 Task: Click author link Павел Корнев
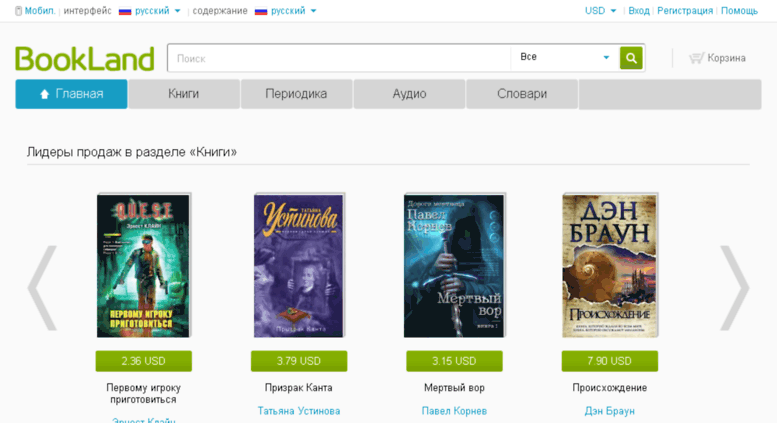point(454,411)
